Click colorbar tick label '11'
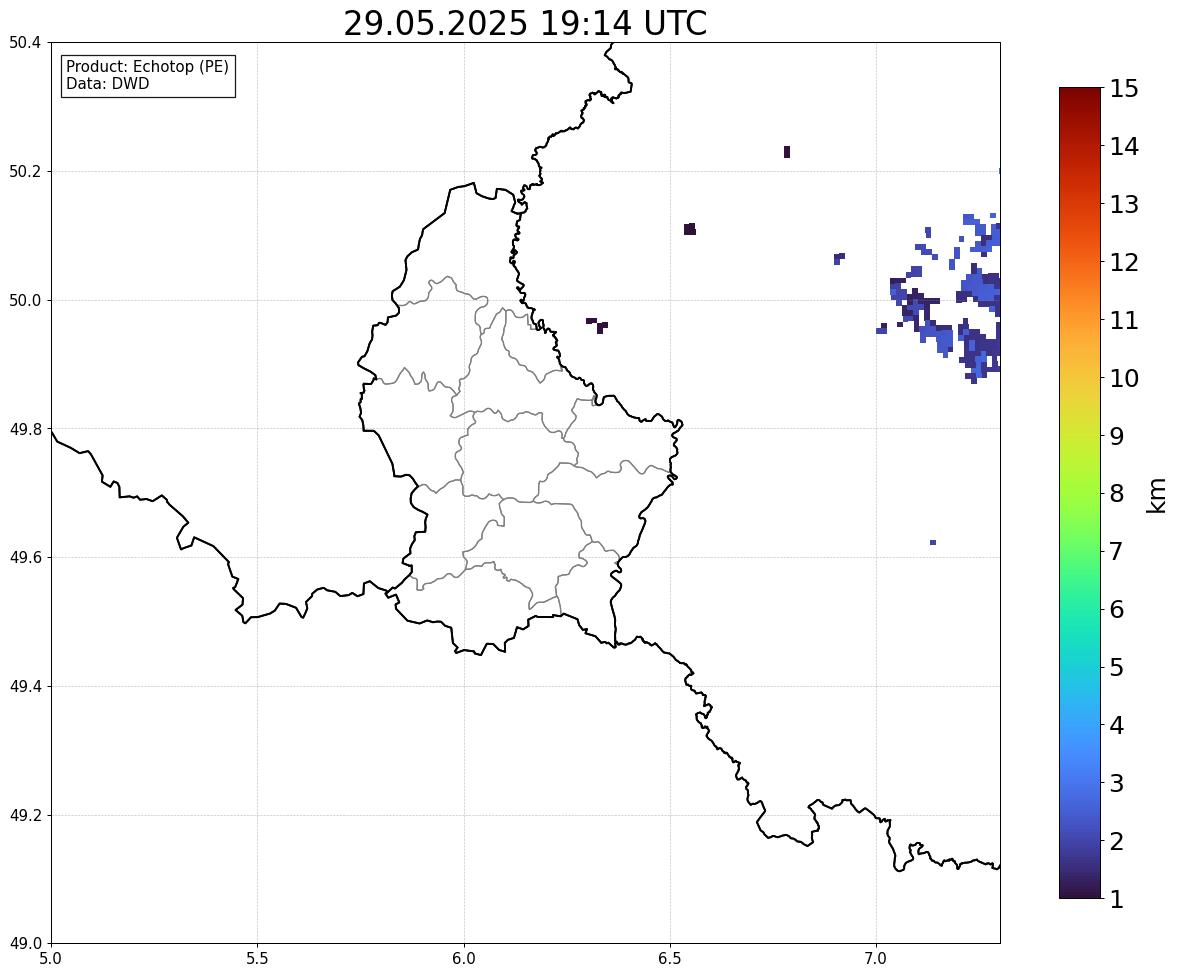The height and width of the screenshot is (976, 1178). pyautogui.click(x=1124, y=320)
